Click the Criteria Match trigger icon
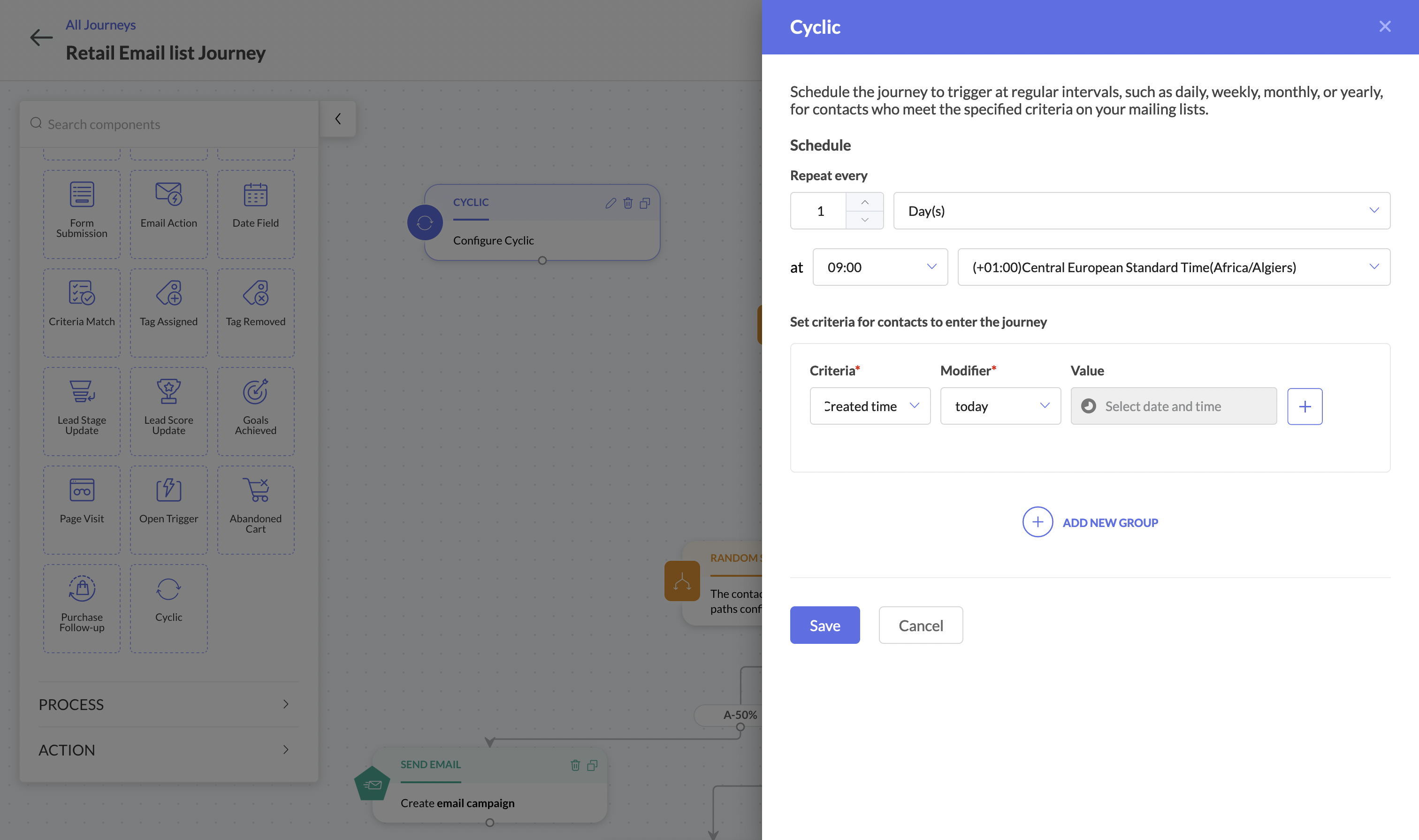Image resolution: width=1419 pixels, height=840 pixels. click(x=82, y=293)
